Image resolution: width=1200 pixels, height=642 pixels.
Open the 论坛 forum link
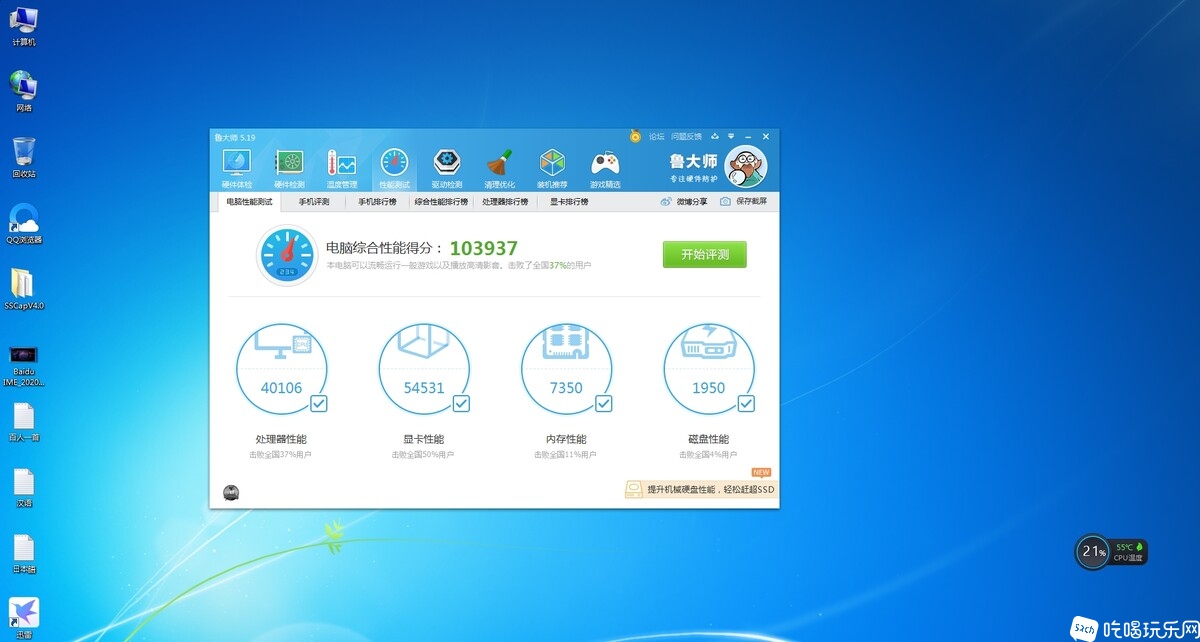(x=656, y=136)
